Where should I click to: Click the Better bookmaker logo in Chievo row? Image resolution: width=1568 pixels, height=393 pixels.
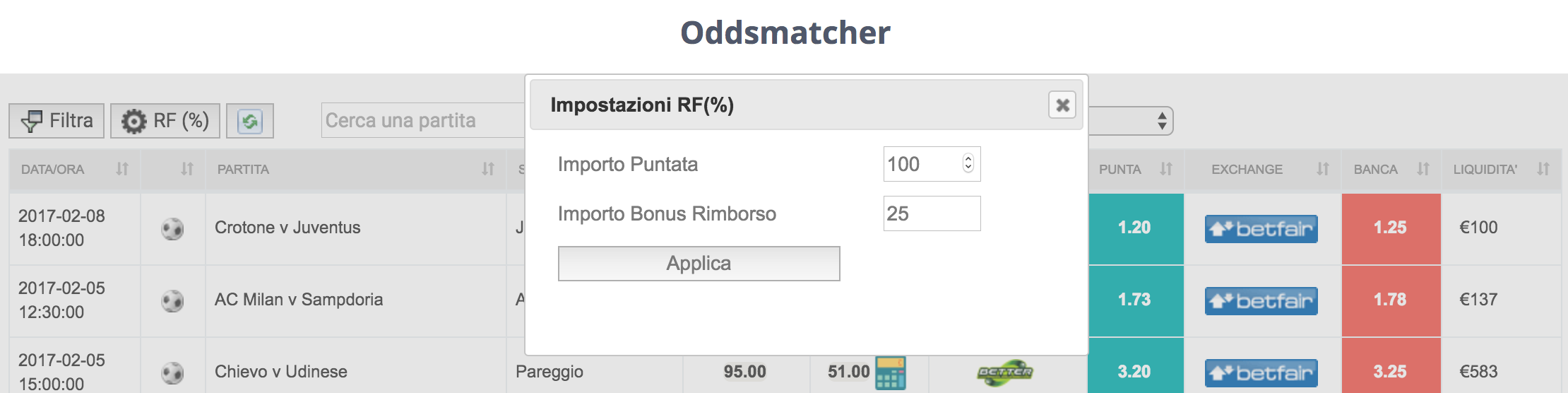(x=1005, y=373)
